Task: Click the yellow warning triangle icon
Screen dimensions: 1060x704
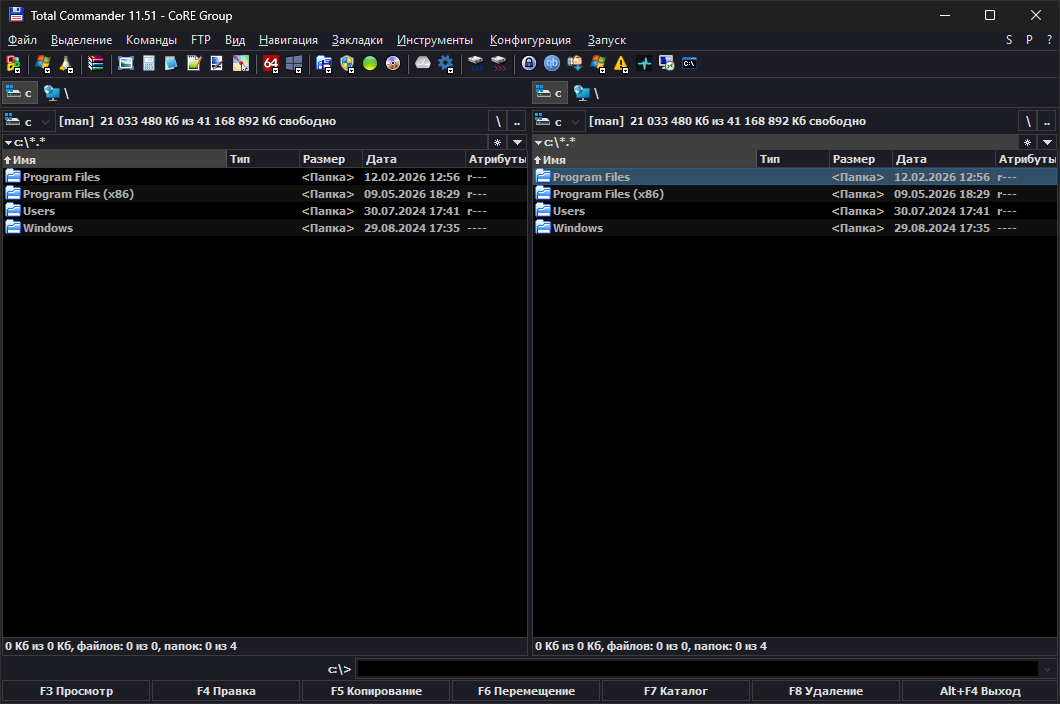Action: tap(621, 64)
